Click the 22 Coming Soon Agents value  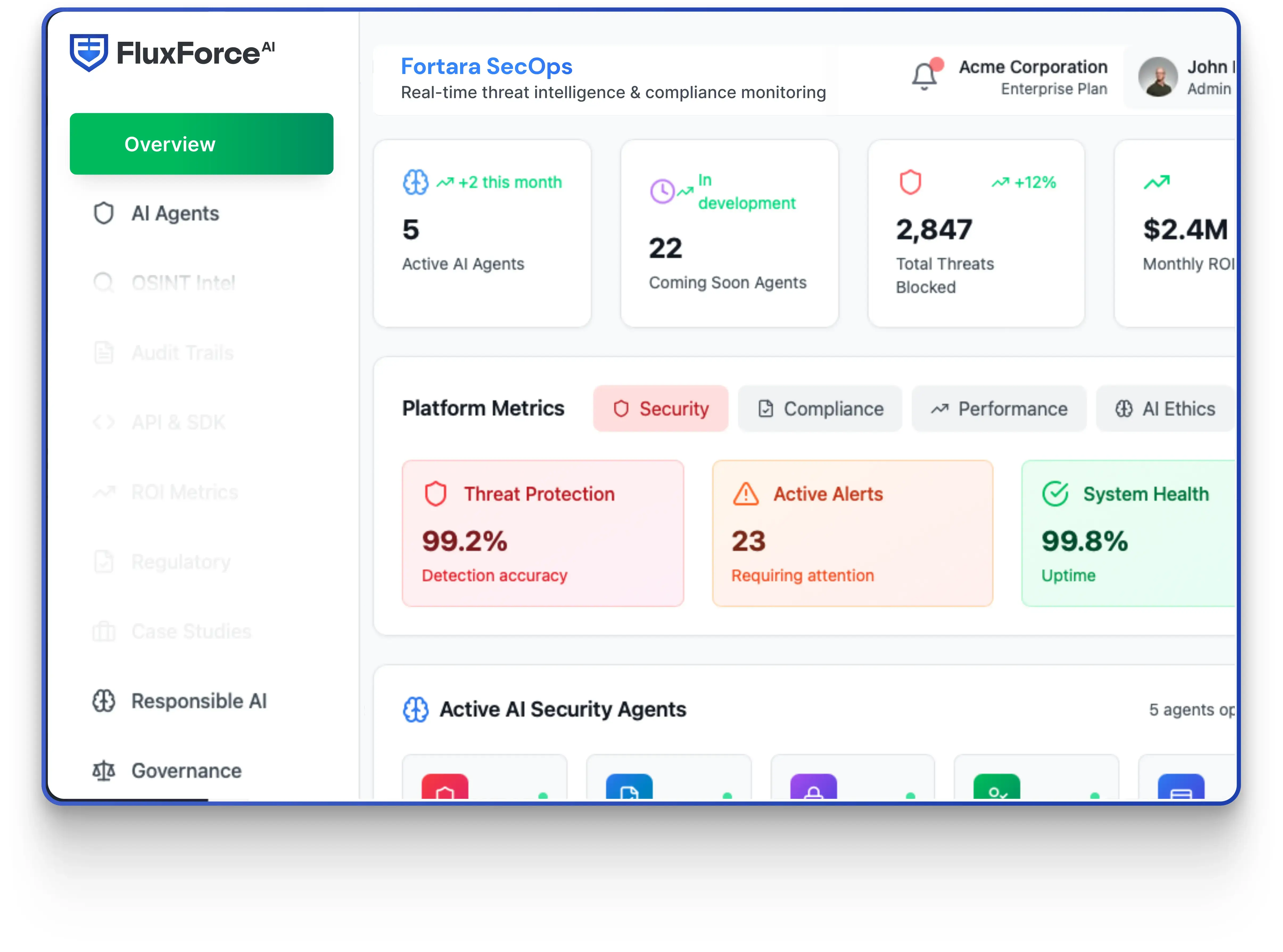coord(665,248)
